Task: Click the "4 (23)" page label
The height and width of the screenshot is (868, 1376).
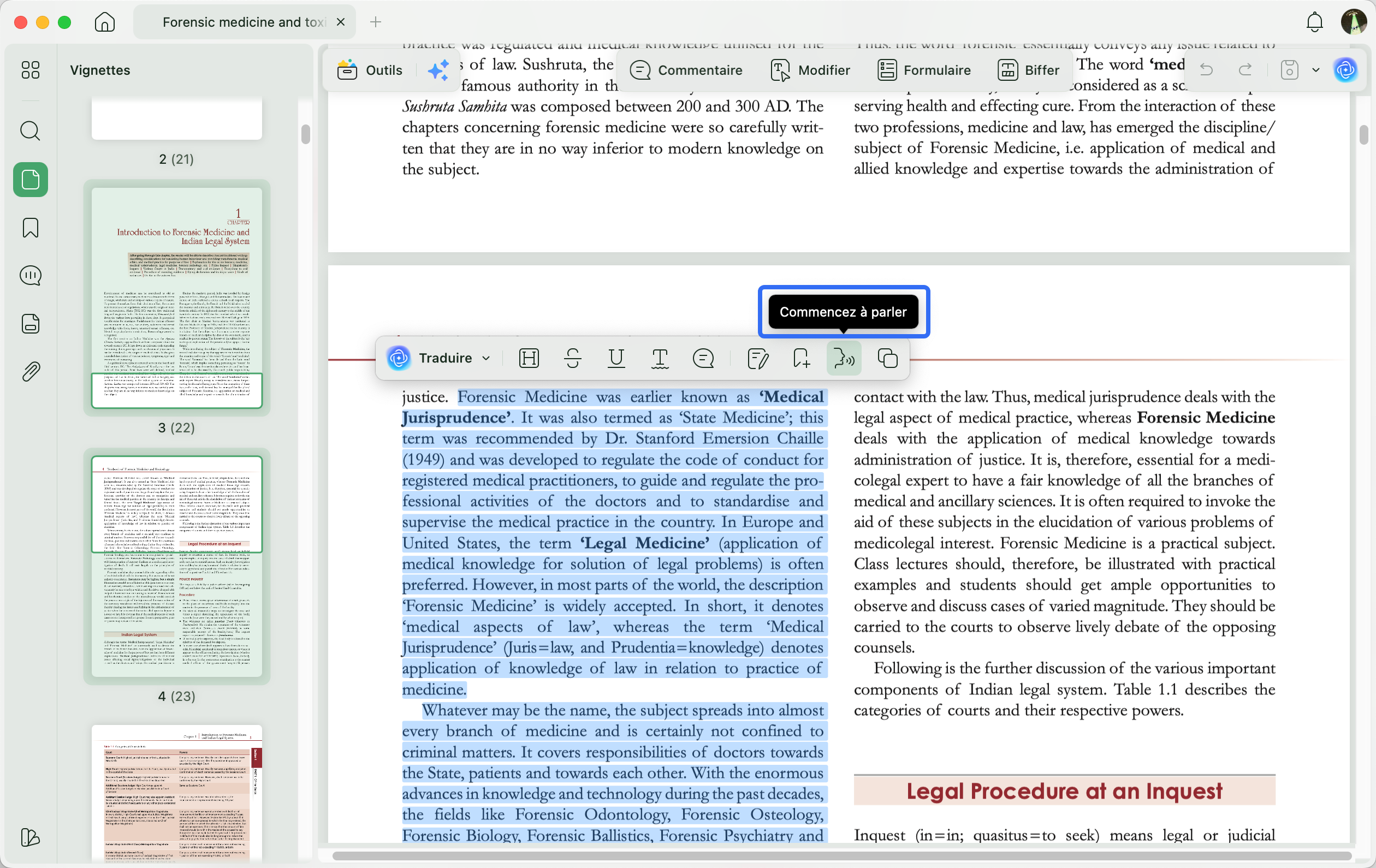Action: (x=176, y=697)
